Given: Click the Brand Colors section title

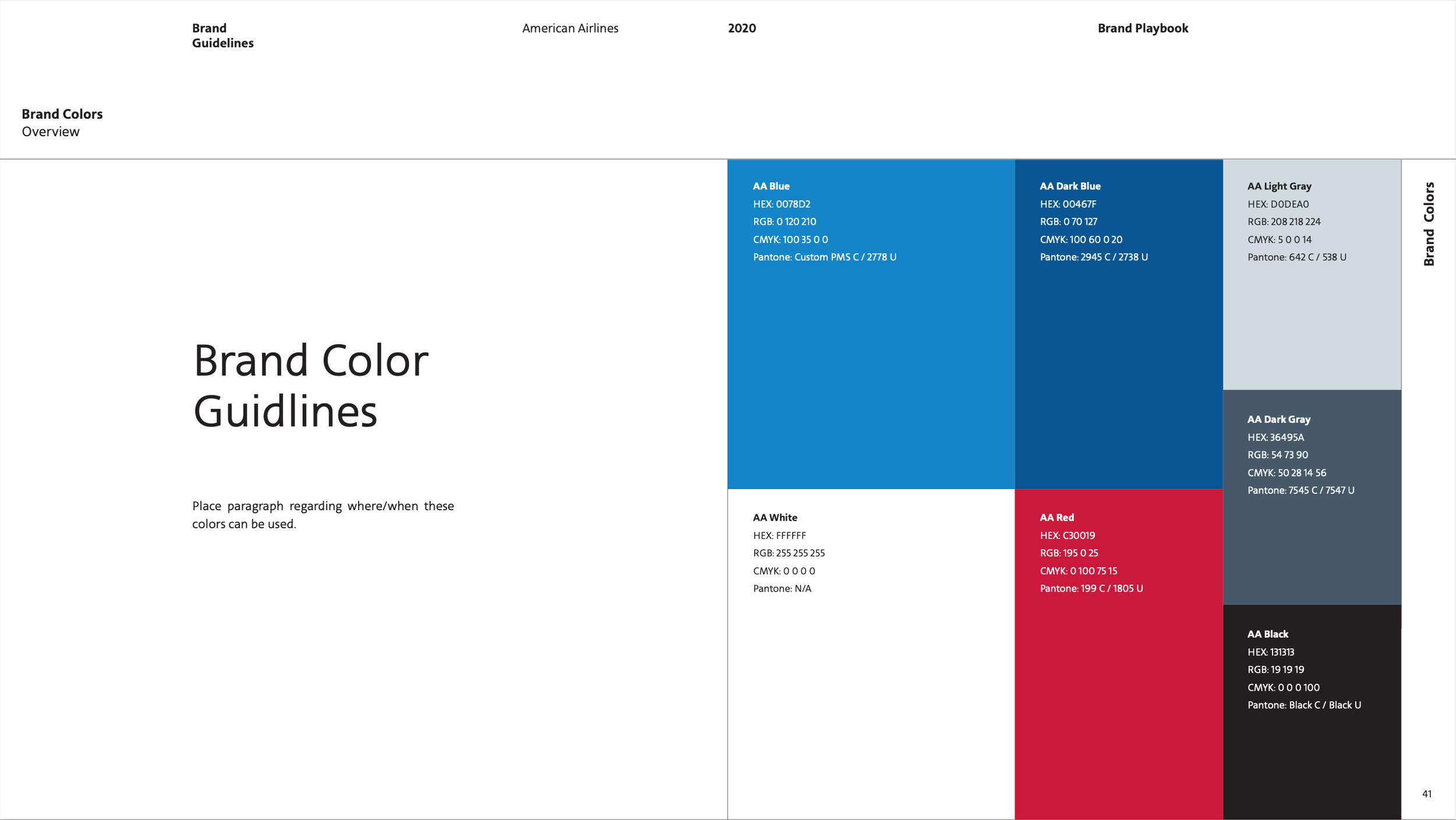Looking at the screenshot, I should tap(62, 114).
